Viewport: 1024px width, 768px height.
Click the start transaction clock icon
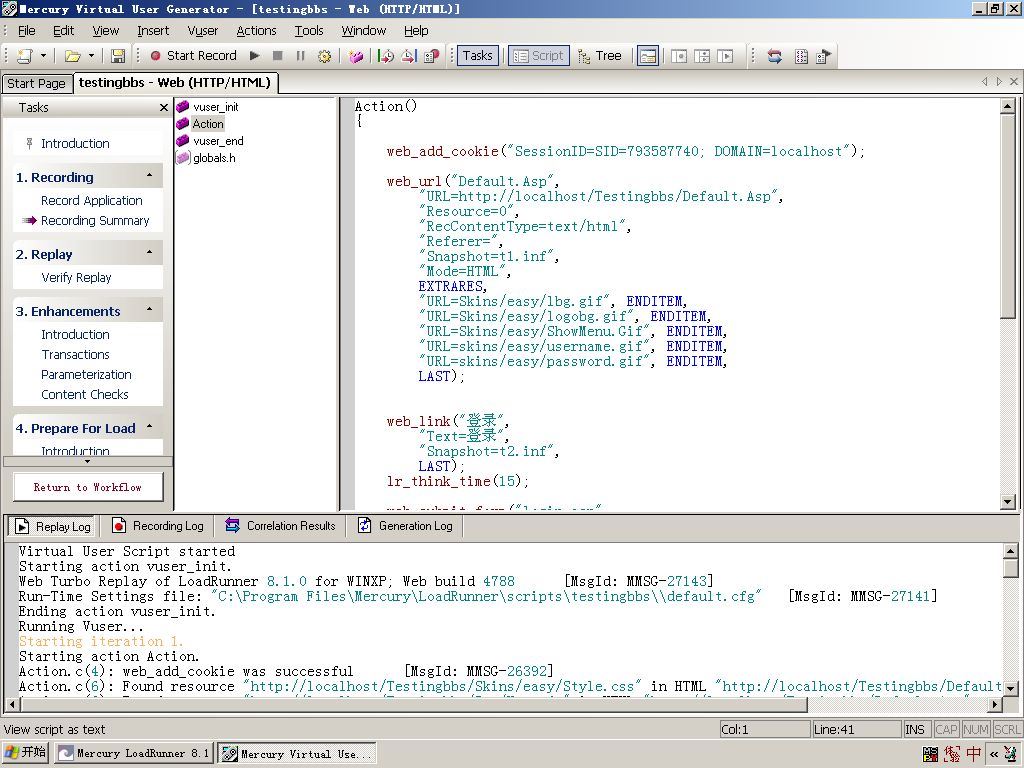[386, 56]
